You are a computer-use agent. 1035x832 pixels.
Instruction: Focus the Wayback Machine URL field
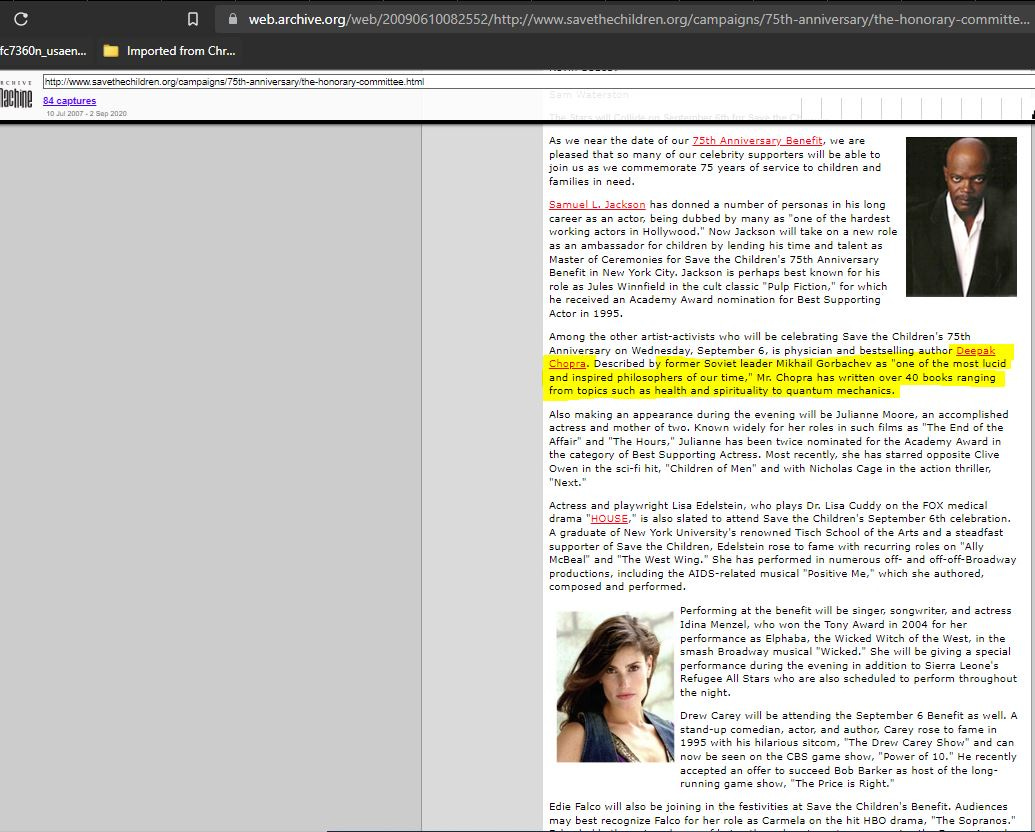[x=539, y=82]
